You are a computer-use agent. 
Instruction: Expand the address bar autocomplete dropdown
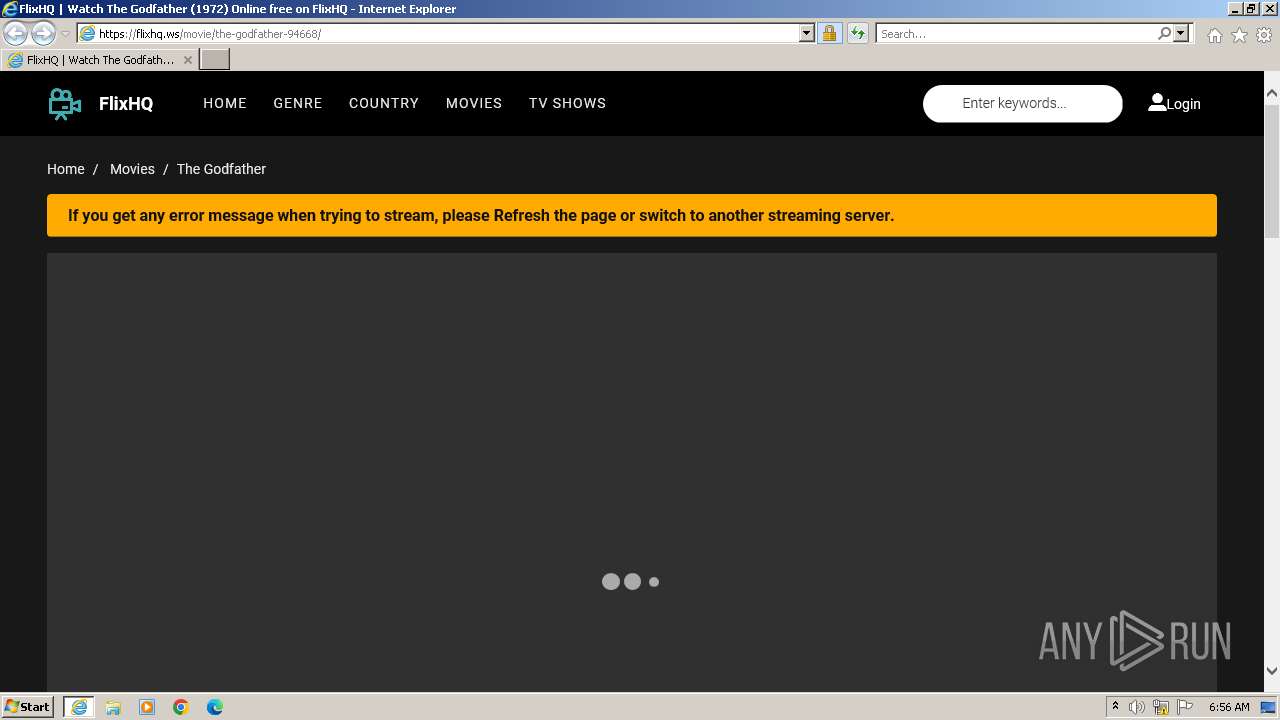point(807,33)
